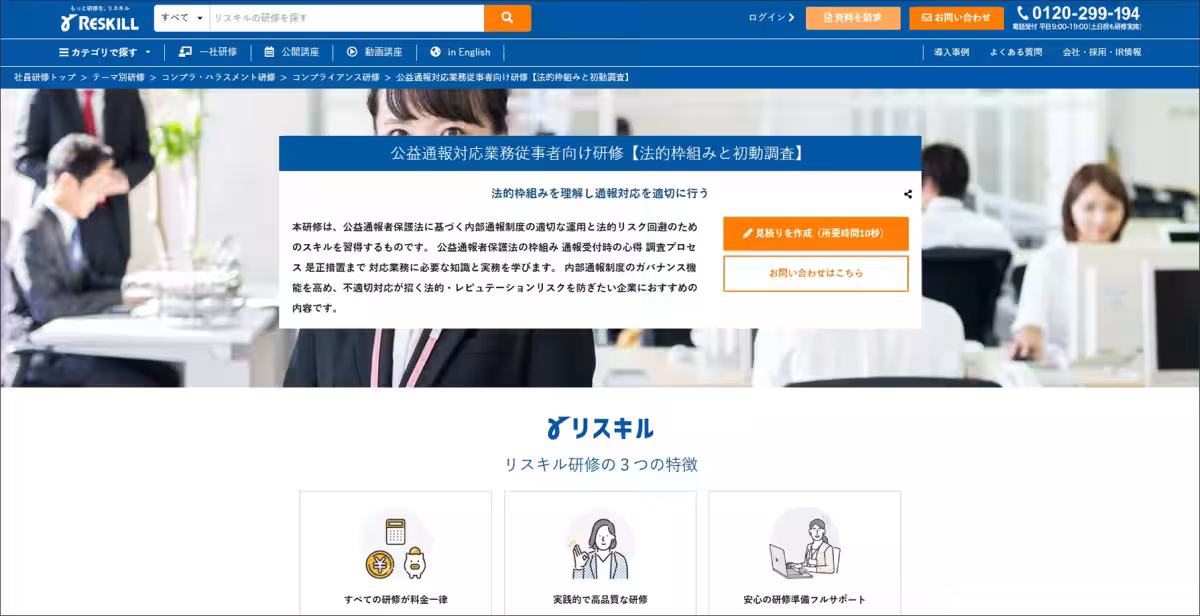
Task: Click the magnifying glass search icon
Action: pos(506,17)
